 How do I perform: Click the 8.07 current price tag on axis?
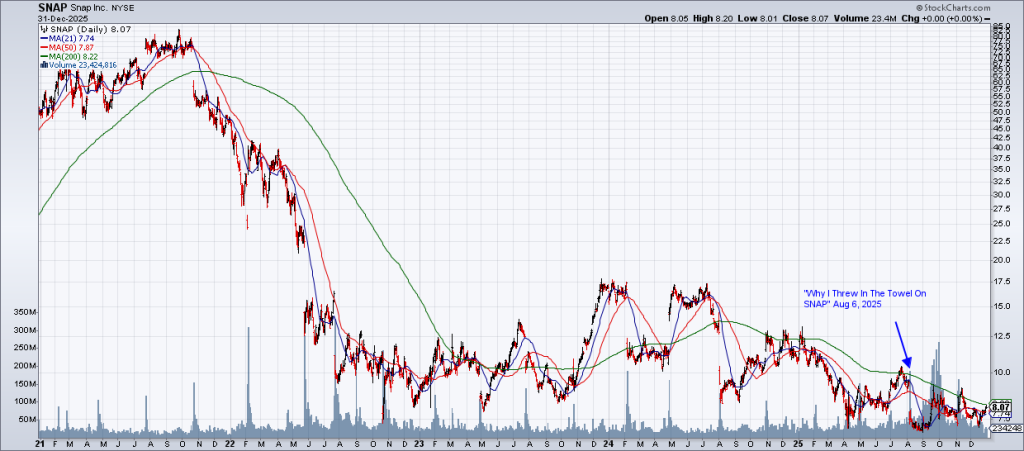1002,407
